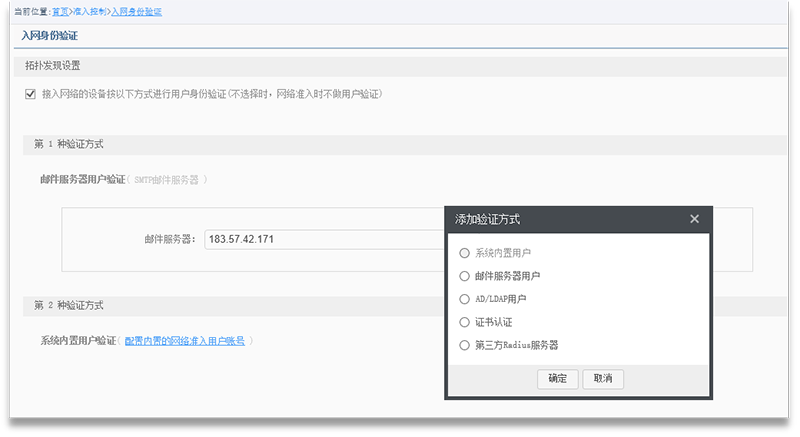The height and width of the screenshot is (437, 800).
Task: Select 第三方Radius服务器 radio option
Action: 464,345
